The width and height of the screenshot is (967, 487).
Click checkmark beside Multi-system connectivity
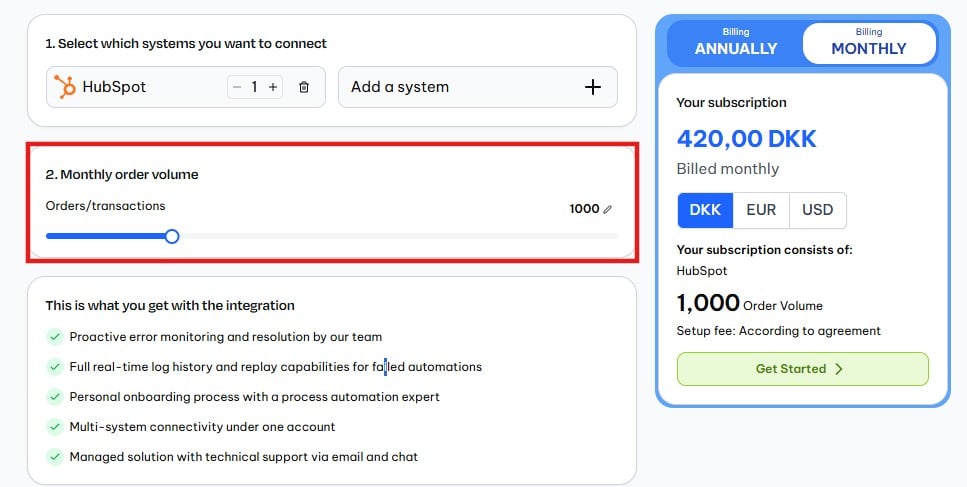tap(55, 427)
